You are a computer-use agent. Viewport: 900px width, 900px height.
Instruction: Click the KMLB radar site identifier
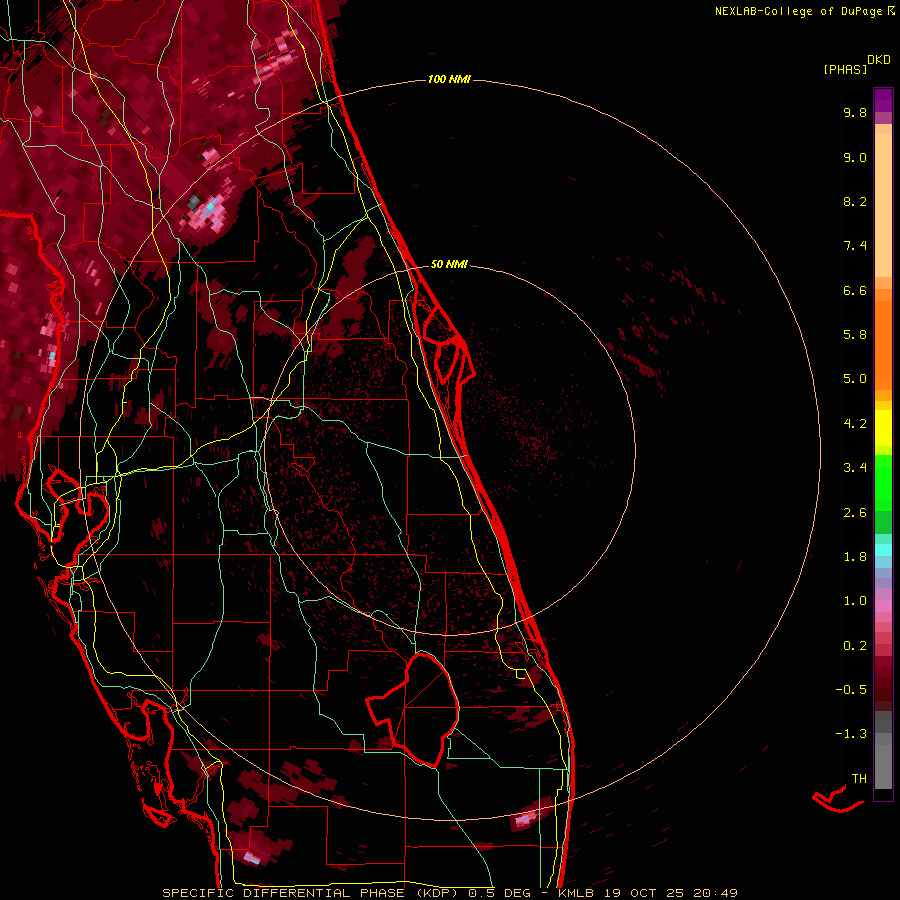(576, 893)
